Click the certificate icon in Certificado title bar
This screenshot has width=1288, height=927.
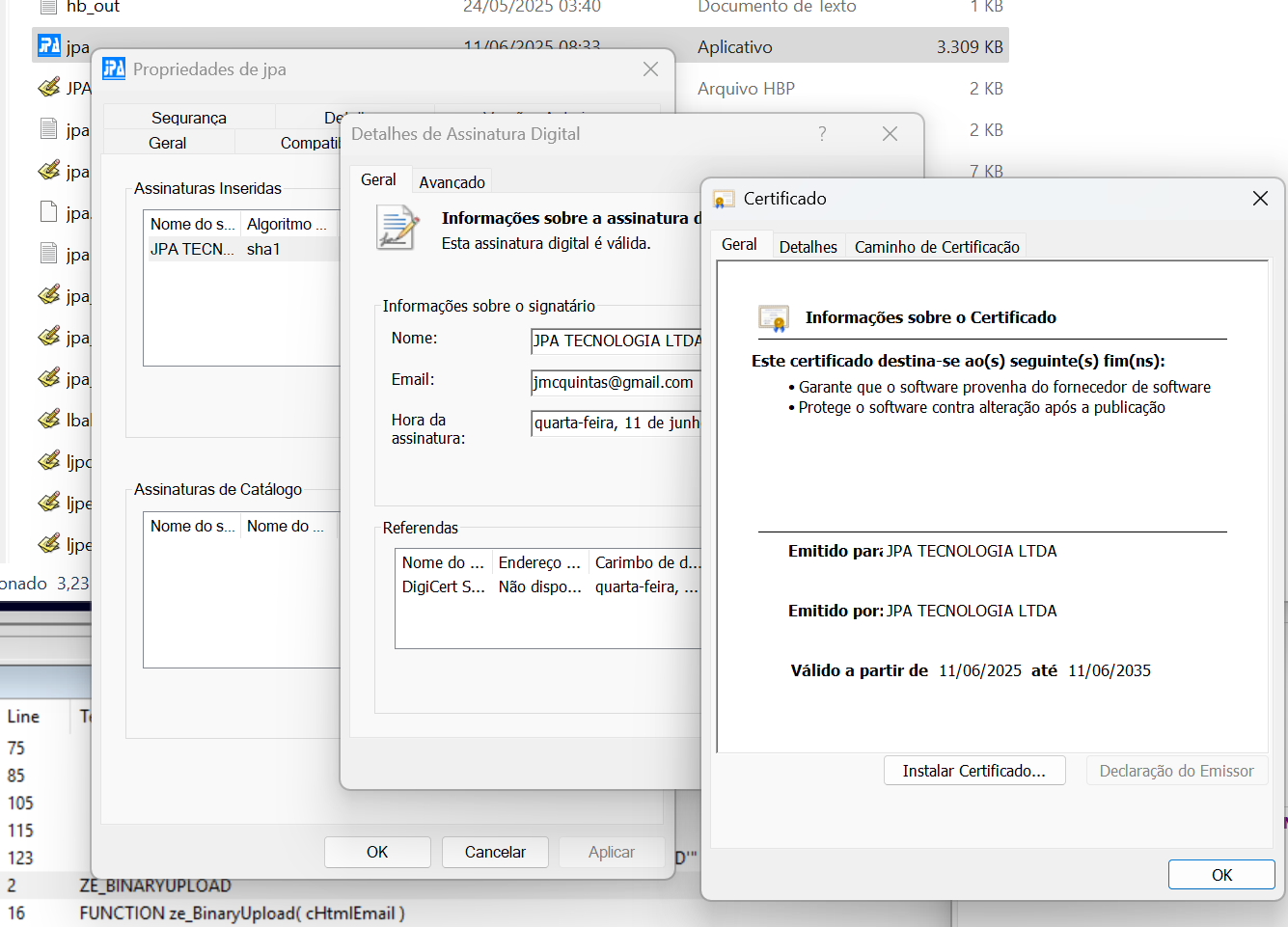click(723, 199)
